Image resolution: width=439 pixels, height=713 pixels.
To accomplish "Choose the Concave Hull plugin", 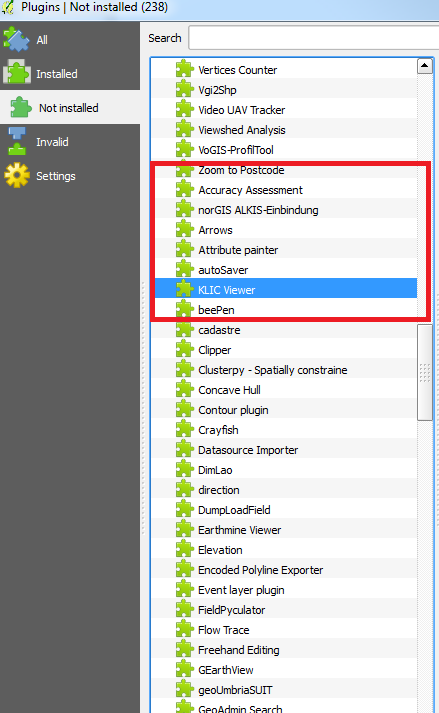I will (x=284, y=390).
